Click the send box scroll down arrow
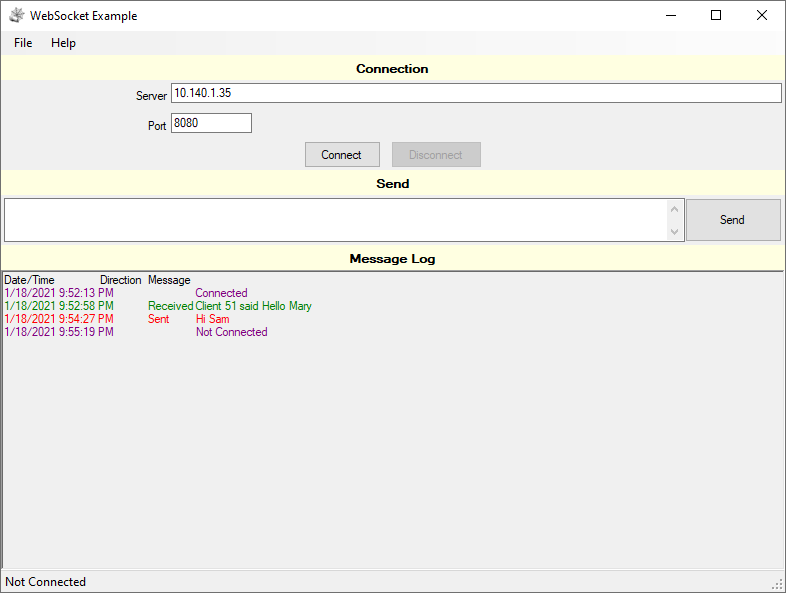Viewport: 786px width, 593px height. pyautogui.click(x=675, y=231)
